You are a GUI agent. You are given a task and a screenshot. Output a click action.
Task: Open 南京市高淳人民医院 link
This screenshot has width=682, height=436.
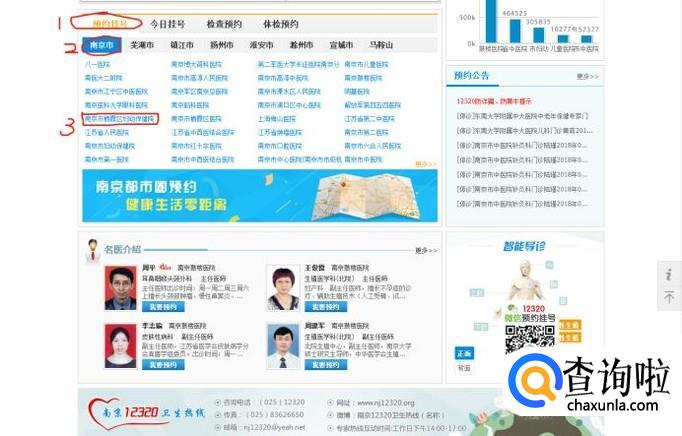[200, 78]
